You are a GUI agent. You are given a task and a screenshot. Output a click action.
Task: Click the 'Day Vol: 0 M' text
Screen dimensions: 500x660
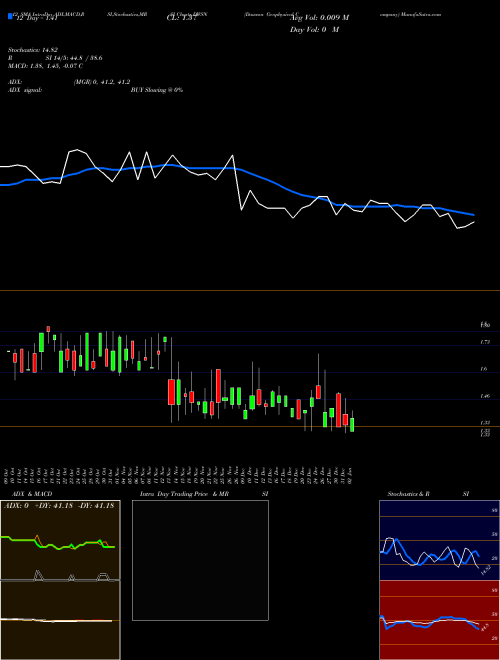[x=314, y=30]
